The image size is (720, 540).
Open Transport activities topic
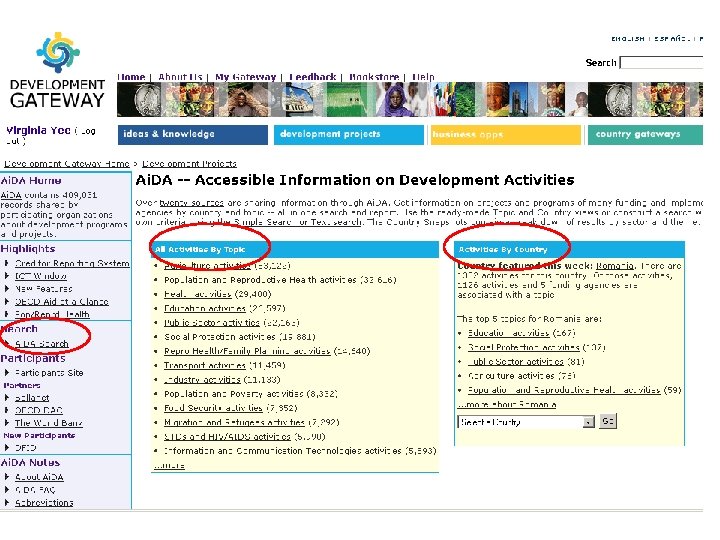click(x=205, y=365)
